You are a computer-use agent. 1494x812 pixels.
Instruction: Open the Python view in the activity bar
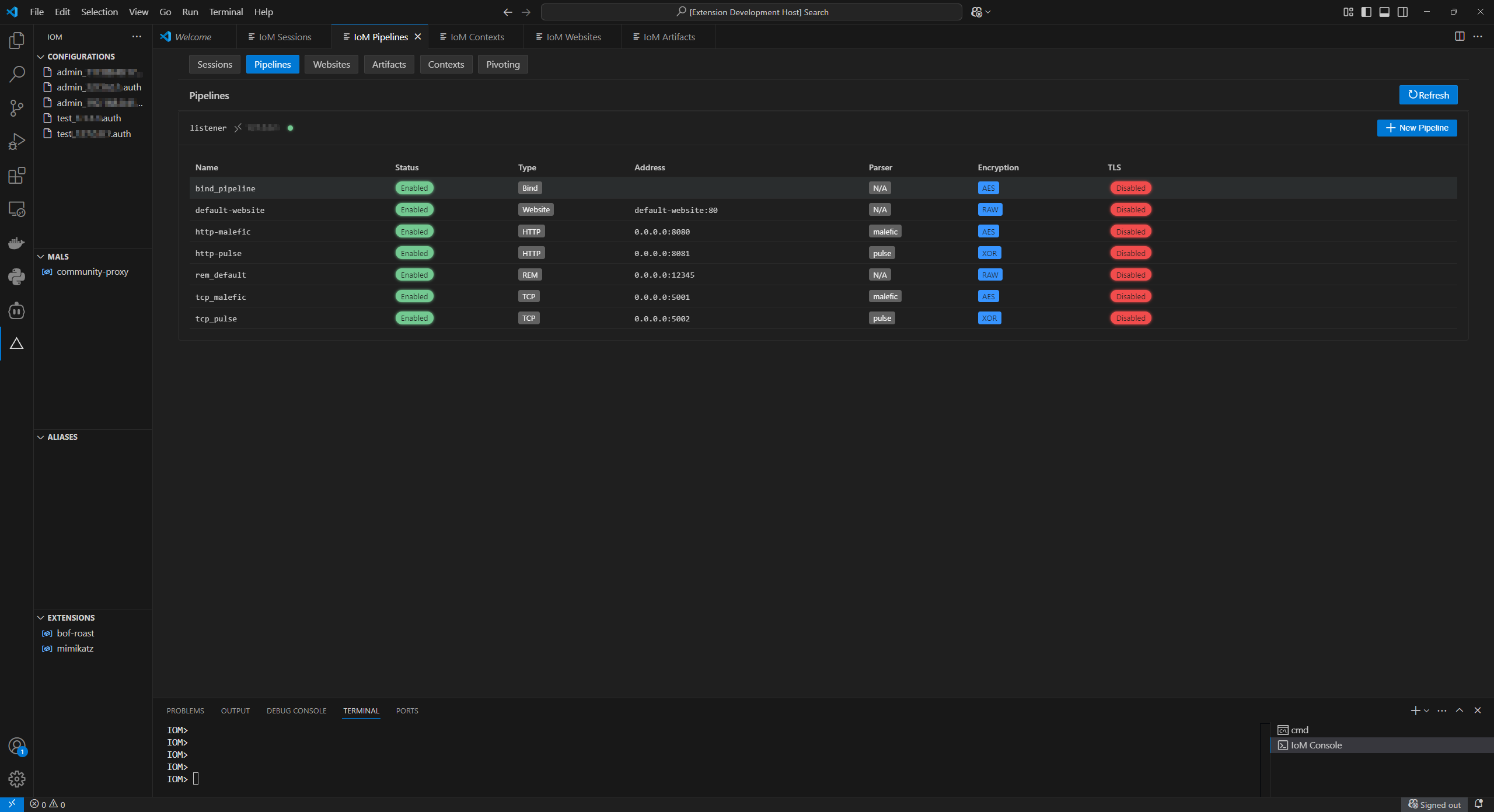pos(17,277)
